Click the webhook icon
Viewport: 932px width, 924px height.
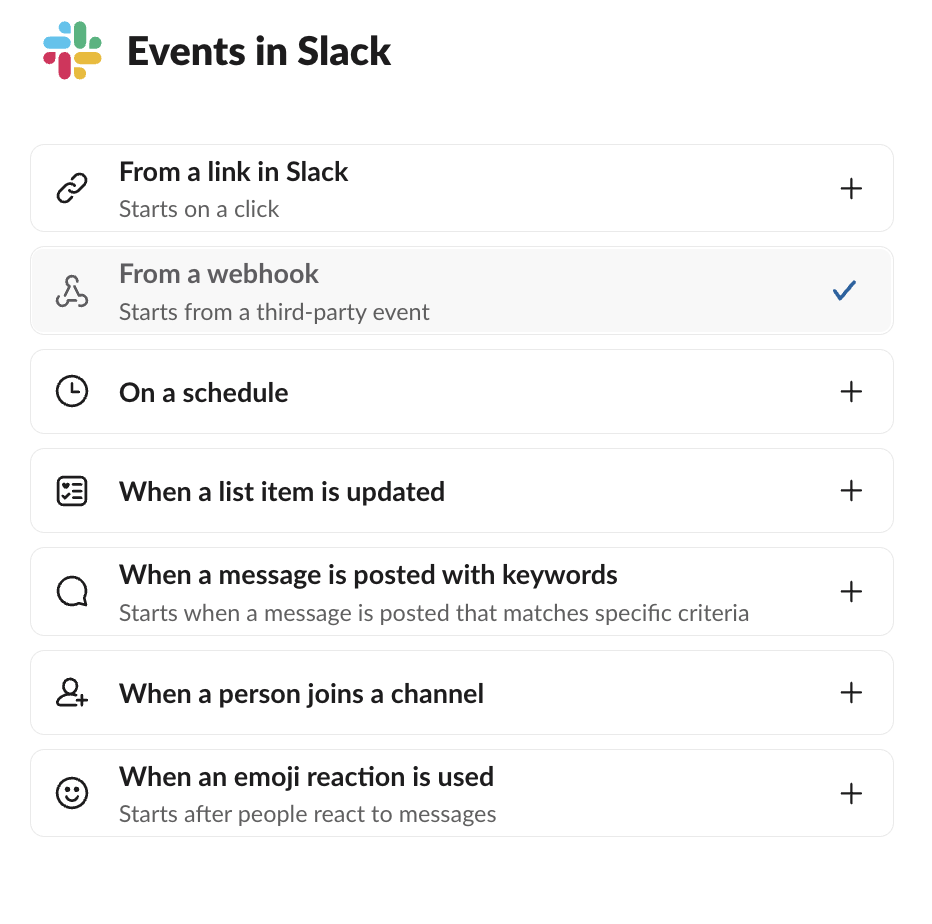point(72,291)
